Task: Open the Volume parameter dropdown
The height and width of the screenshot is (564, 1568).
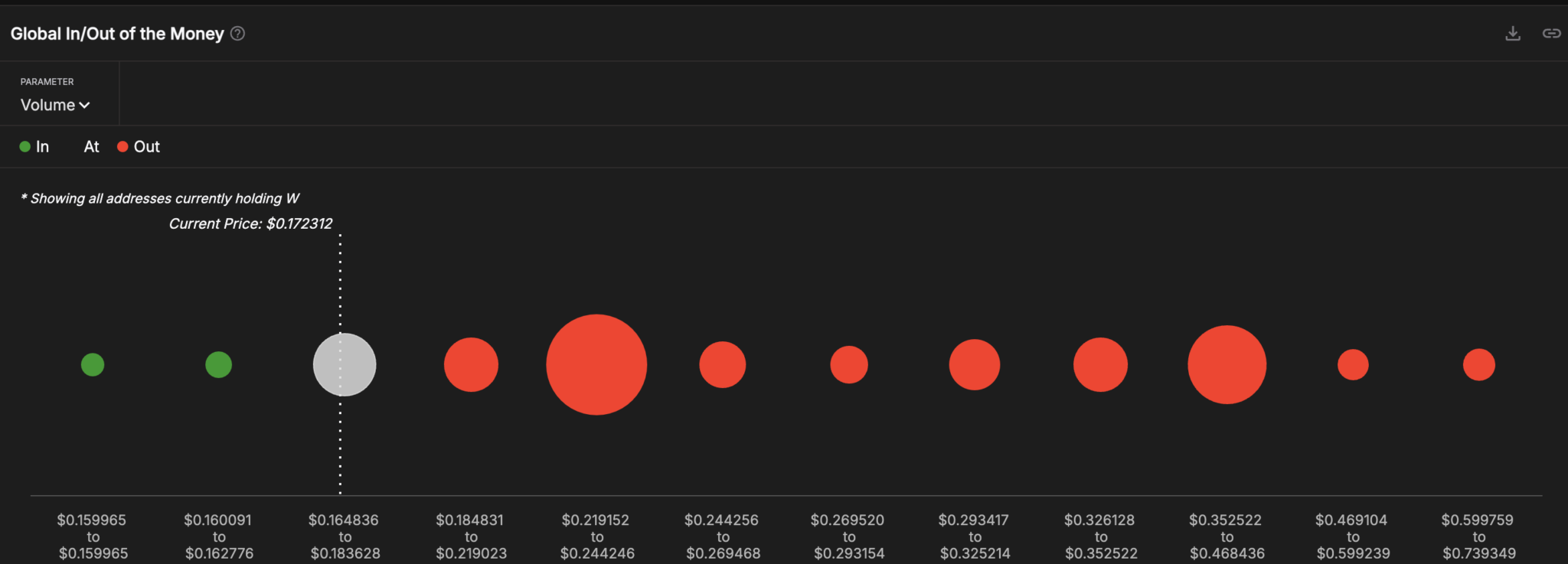Action: click(55, 105)
